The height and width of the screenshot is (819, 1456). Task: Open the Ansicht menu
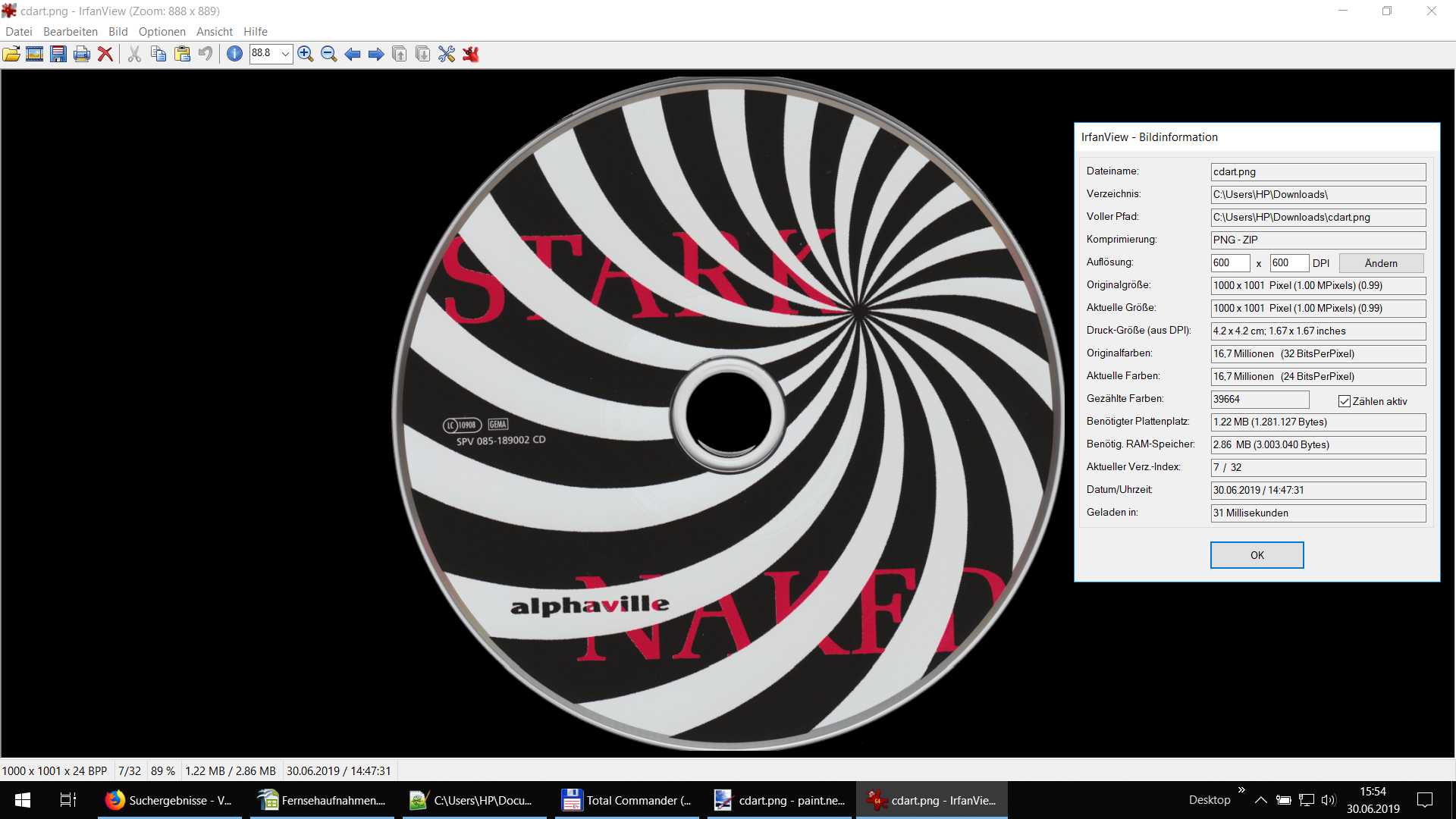click(x=215, y=31)
